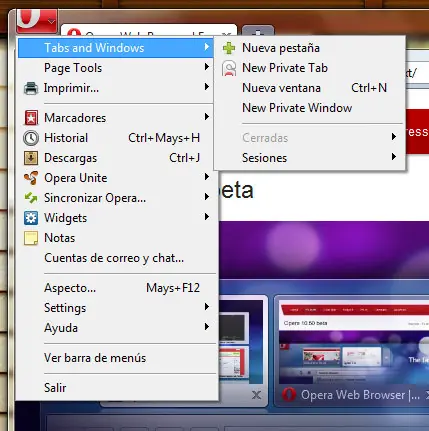Expand the Marcadores submenu arrow
This screenshot has width=429, height=431.
pos(207,117)
